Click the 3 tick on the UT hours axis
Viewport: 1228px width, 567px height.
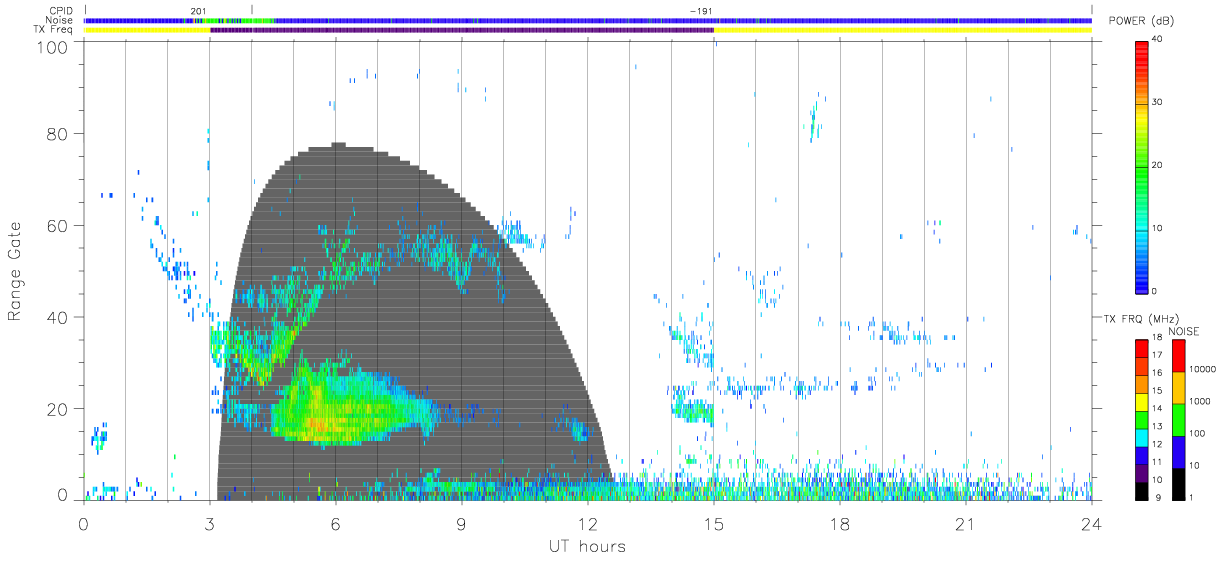click(x=209, y=524)
